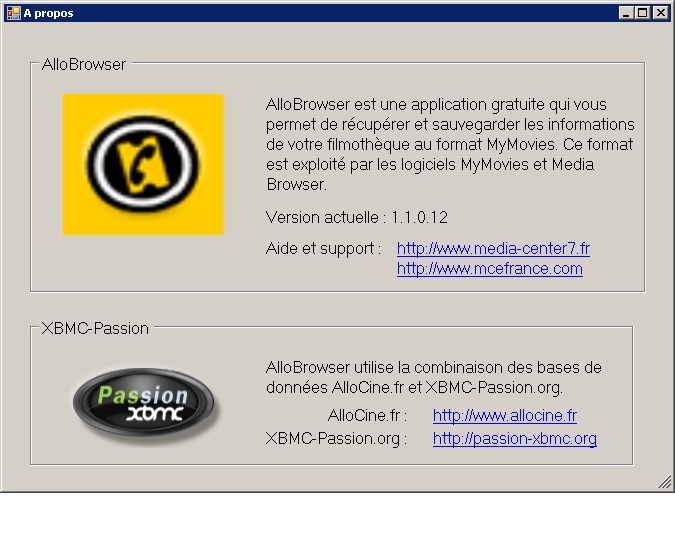Open the mcefrance.com support link
This screenshot has width=675, height=546.
(x=489, y=269)
